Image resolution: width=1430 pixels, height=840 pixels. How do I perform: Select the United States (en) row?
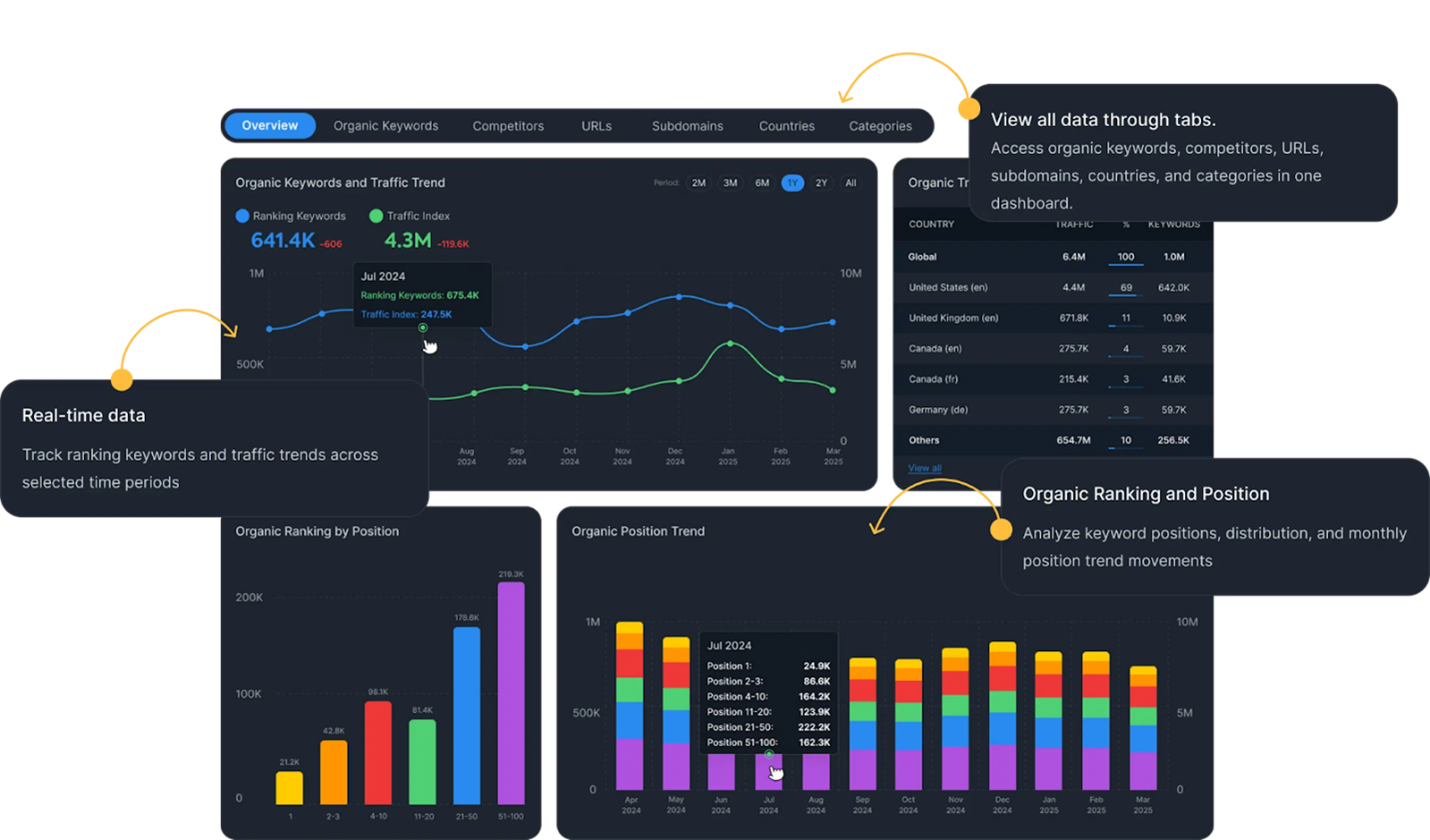point(1050,288)
